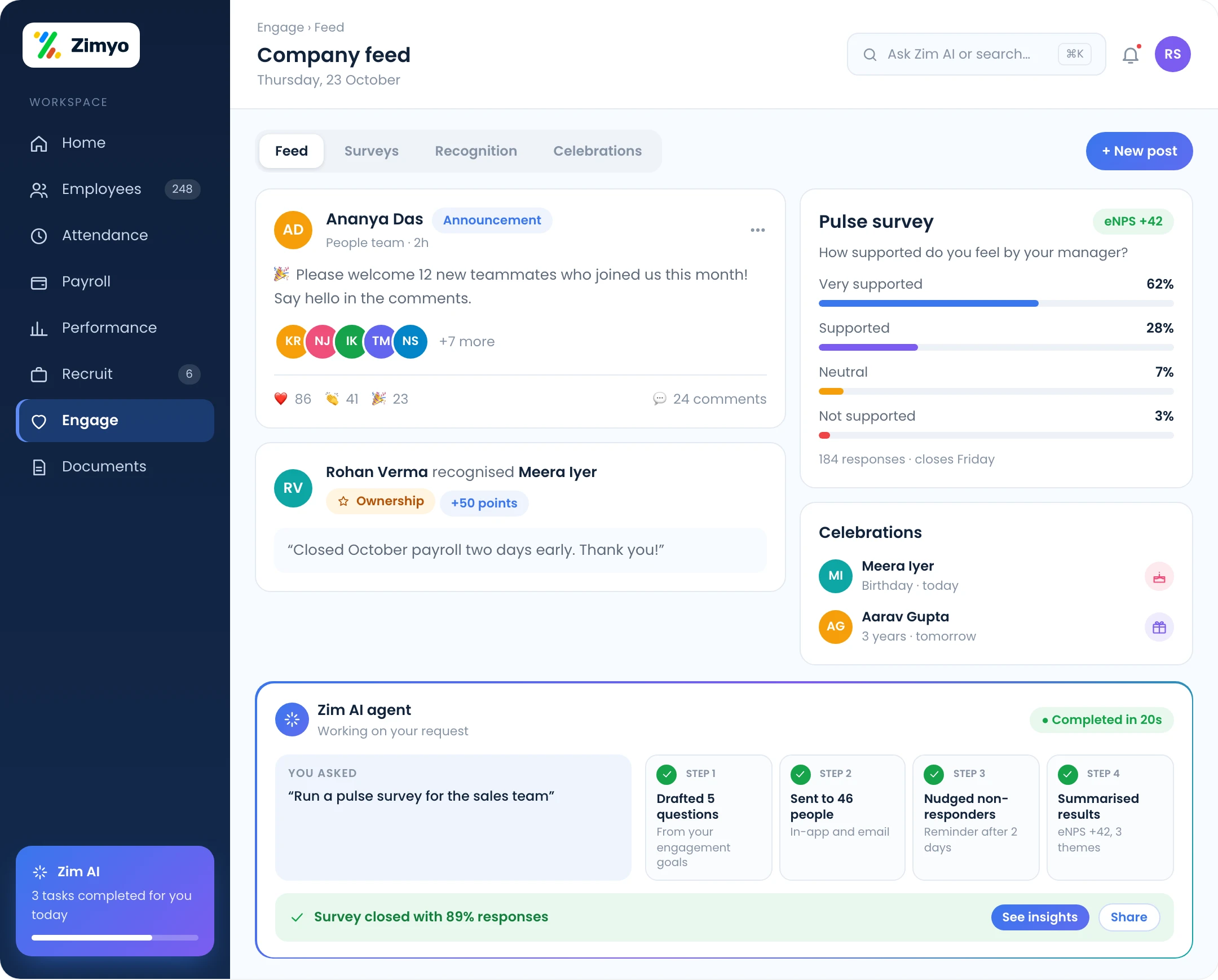This screenshot has width=1218, height=980.
Task: Open the notifications bell
Action: pos(1131,55)
